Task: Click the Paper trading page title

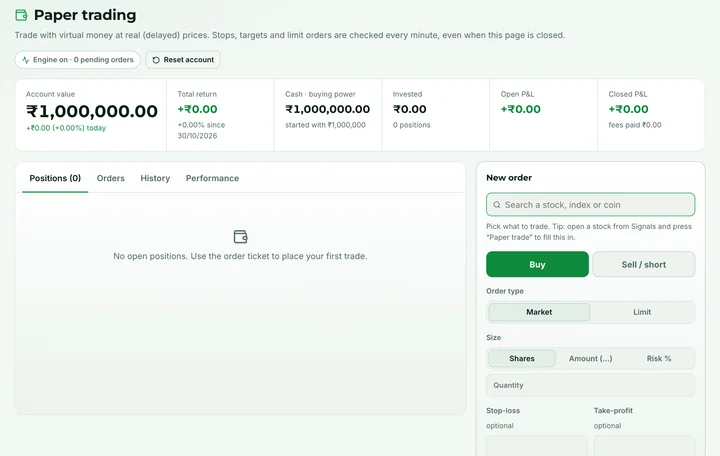Action: pyautogui.click(x=85, y=15)
